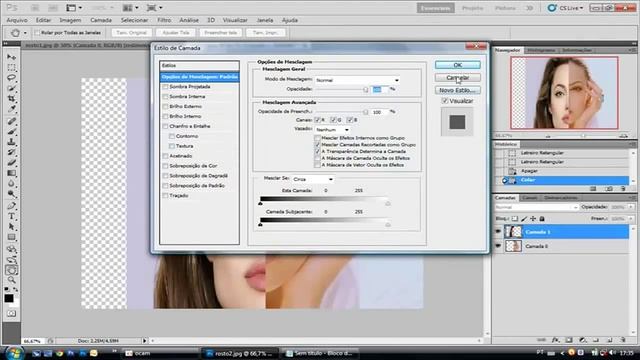Screen dimensions: 640x360
Task: Switch to the Canais tab
Action: pos(529,198)
